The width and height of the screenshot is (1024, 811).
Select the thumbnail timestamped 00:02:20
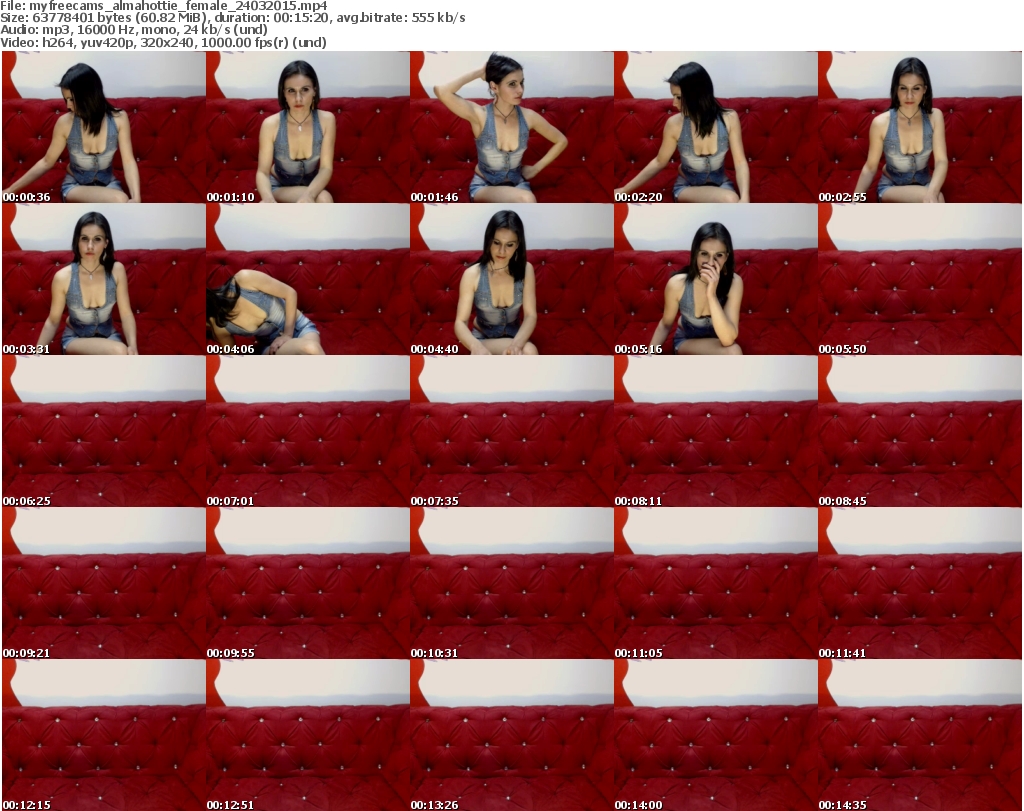pos(715,127)
